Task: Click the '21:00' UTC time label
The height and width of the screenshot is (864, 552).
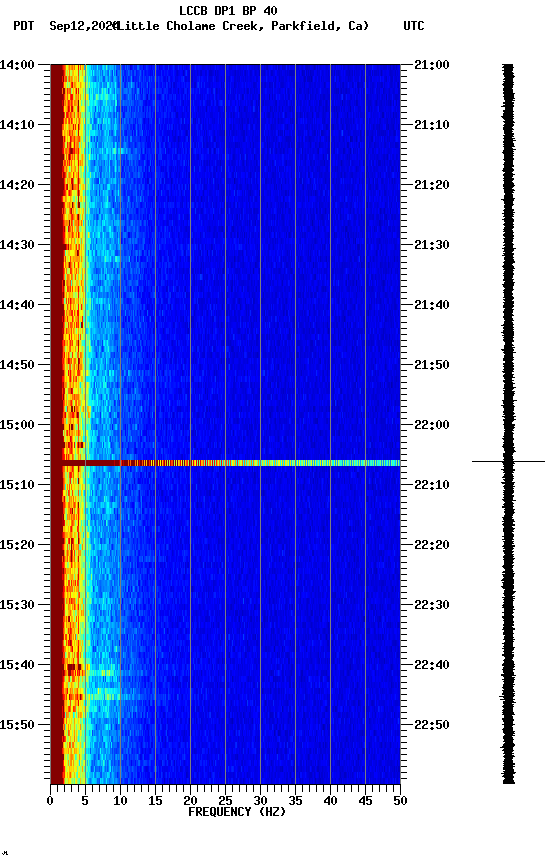Action: pyautogui.click(x=432, y=65)
